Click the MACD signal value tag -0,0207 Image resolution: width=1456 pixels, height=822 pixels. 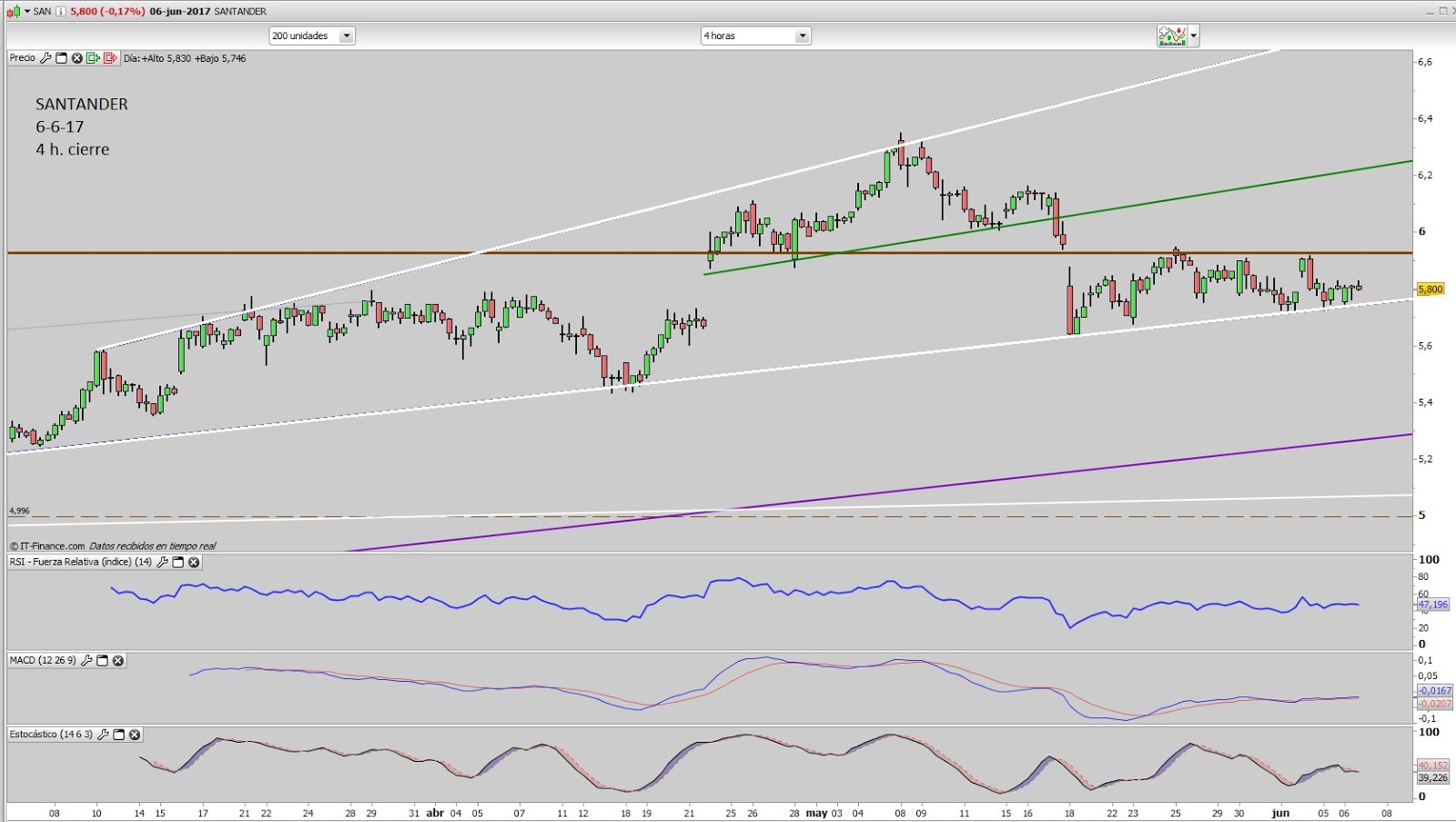click(x=1435, y=704)
